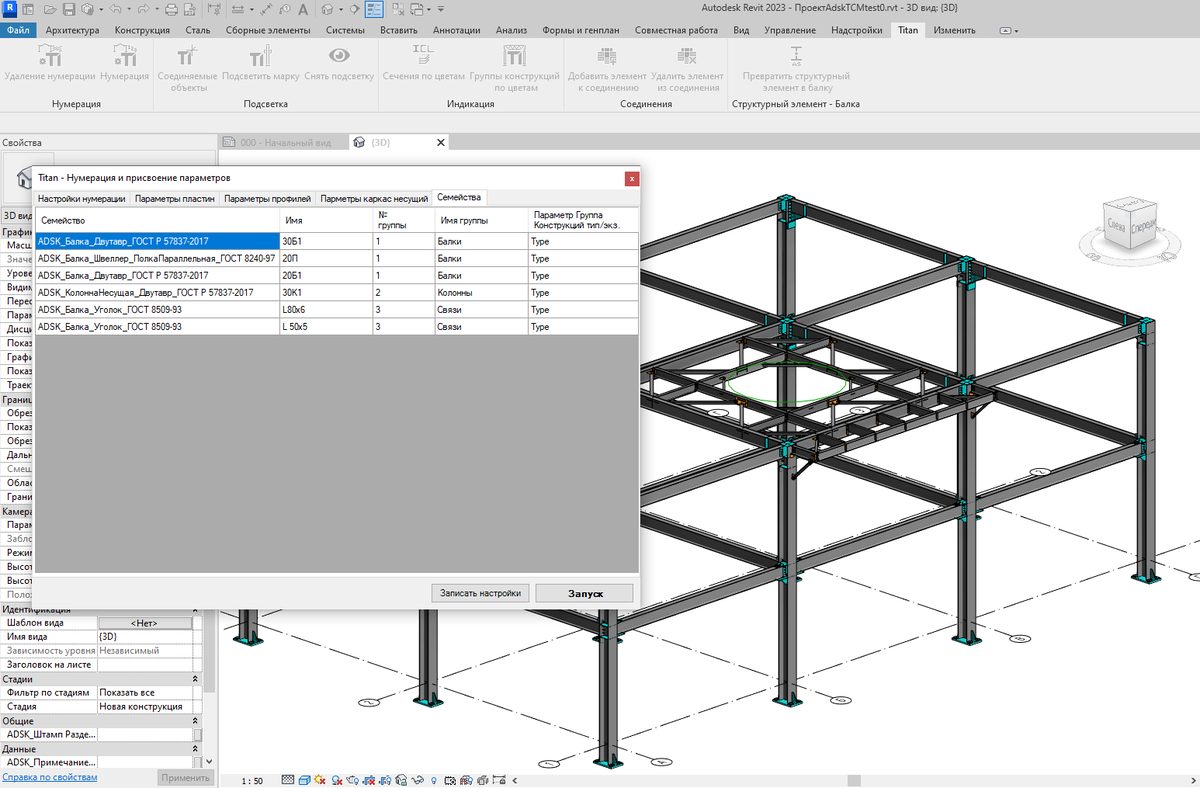Viewport: 1200px width, 788px height.
Task: Click the view scale 1 : 50
Action: point(251,780)
